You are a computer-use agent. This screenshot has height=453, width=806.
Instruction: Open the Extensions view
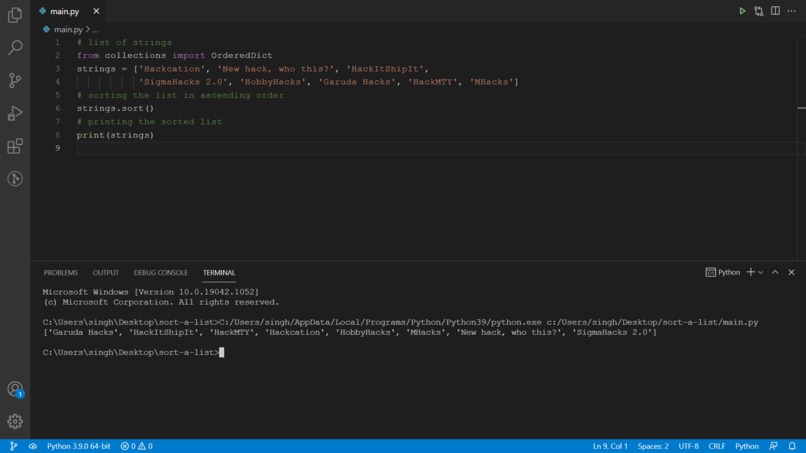(15, 146)
